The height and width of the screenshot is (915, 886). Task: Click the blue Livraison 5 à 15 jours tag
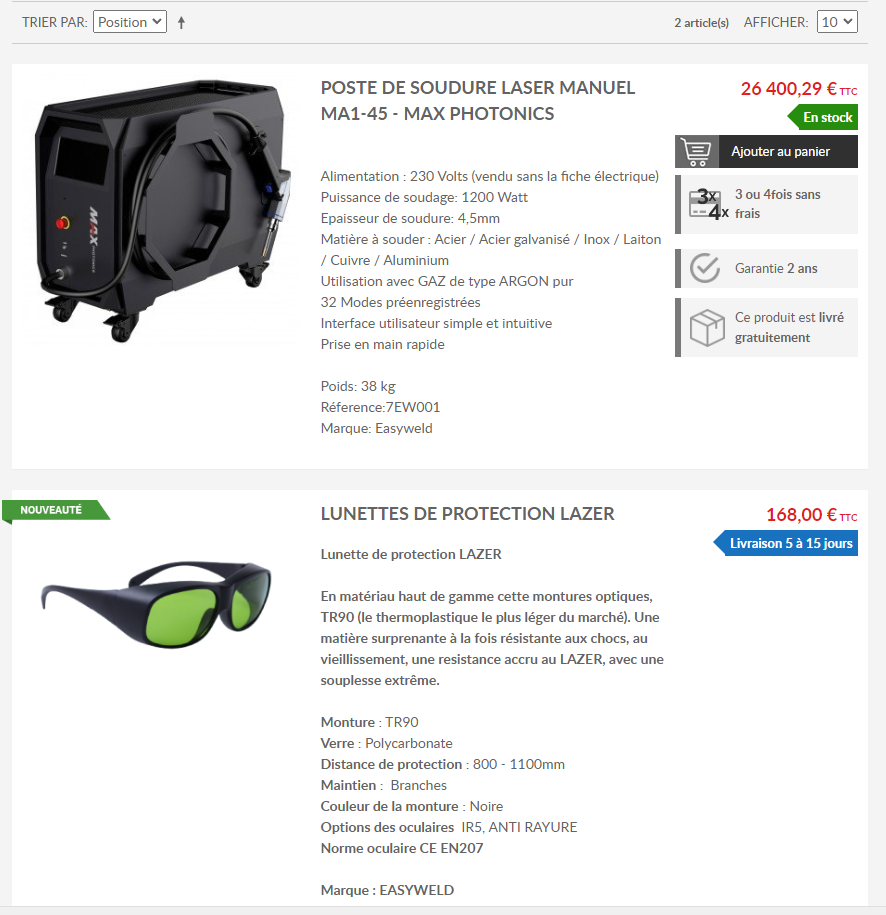(786, 543)
